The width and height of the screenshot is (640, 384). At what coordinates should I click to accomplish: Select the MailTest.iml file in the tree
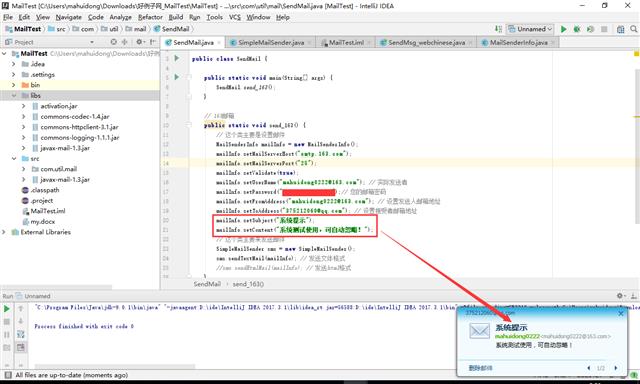48,211
